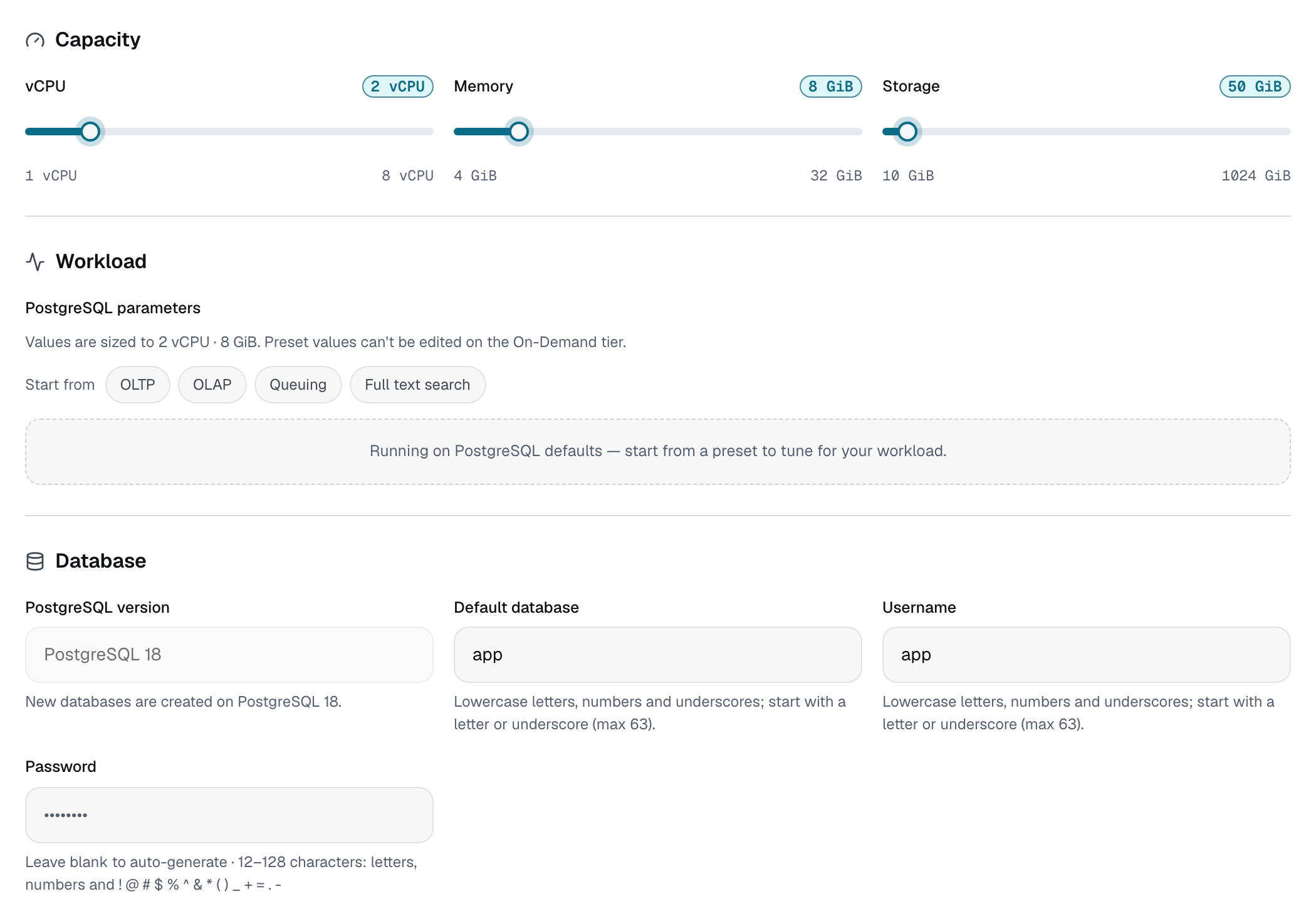Adjust the Memory slider handle
The width and height of the screenshot is (1316, 921).
(x=519, y=132)
